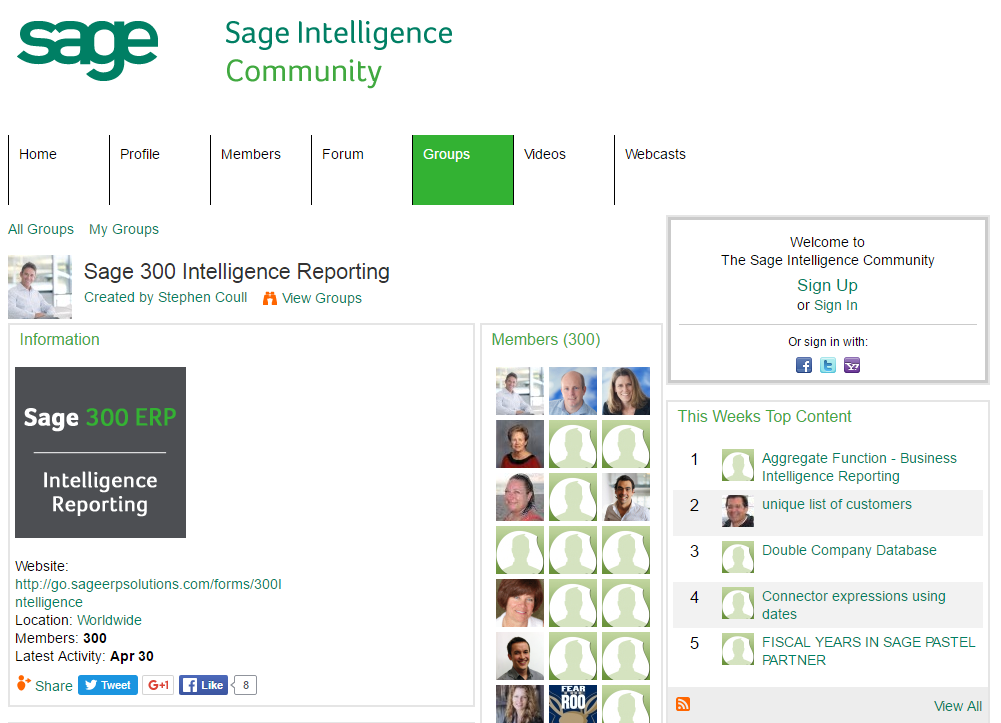The height and width of the screenshot is (723, 1001).
Task: Open Stephen Coull's group profile photo
Action: point(40,287)
